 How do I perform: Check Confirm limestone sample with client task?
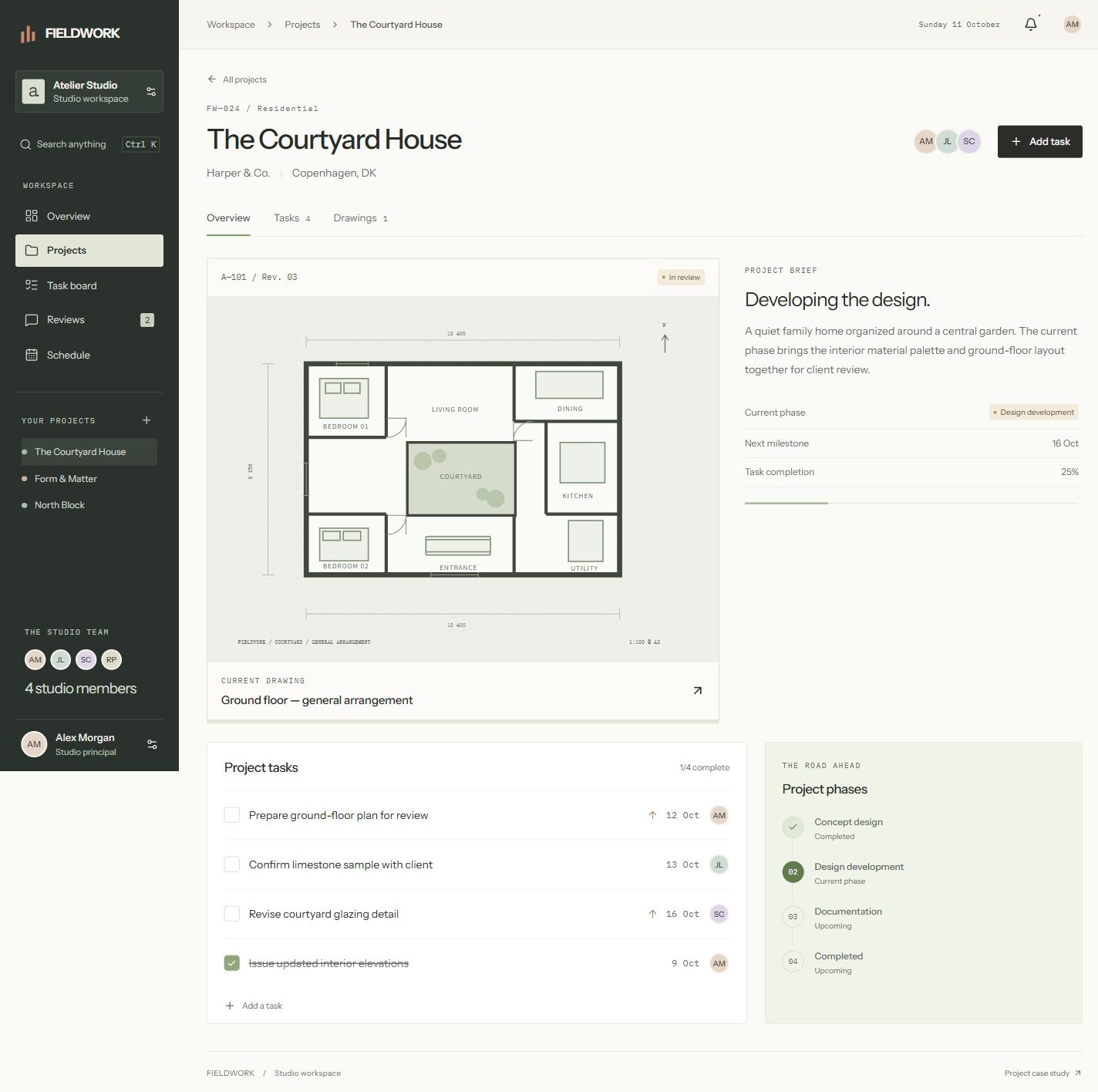tap(231, 865)
